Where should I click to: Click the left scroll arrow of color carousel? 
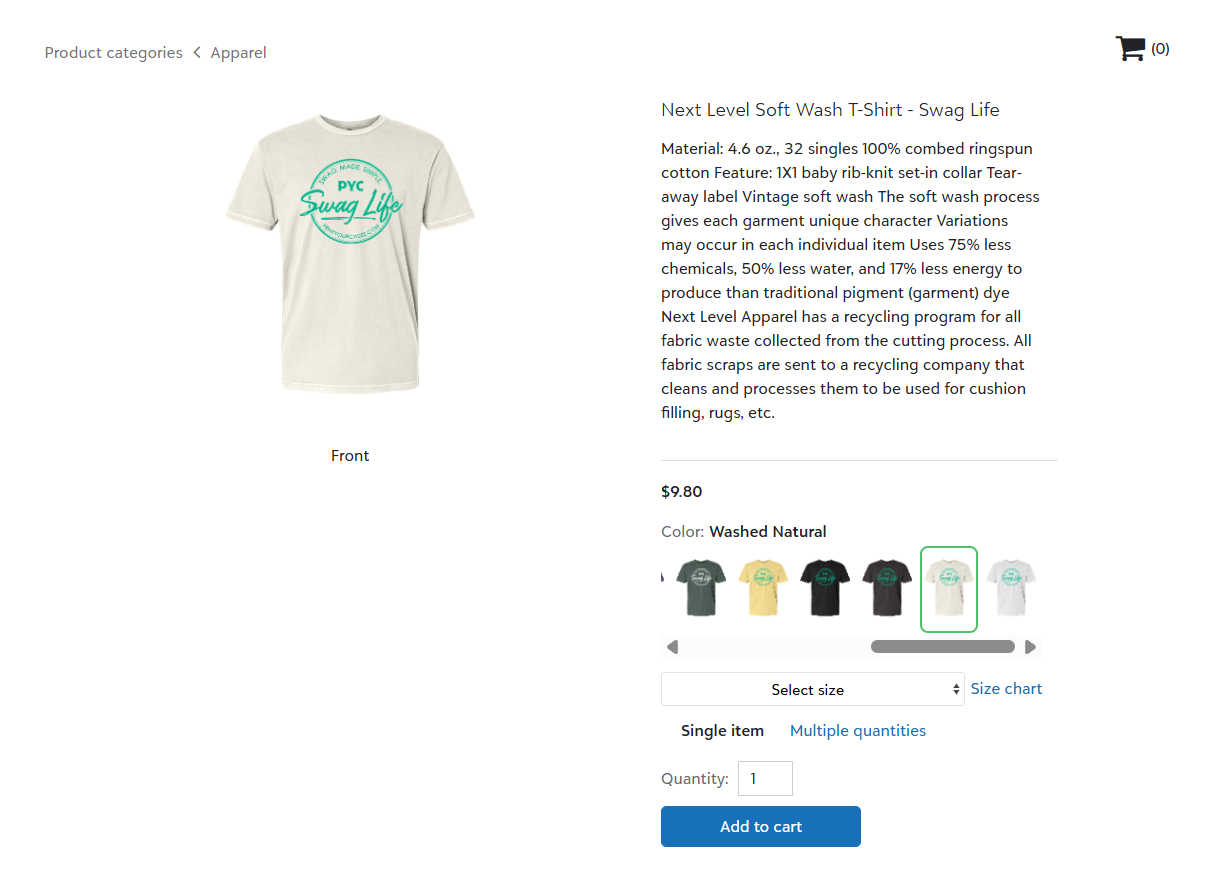[672, 647]
